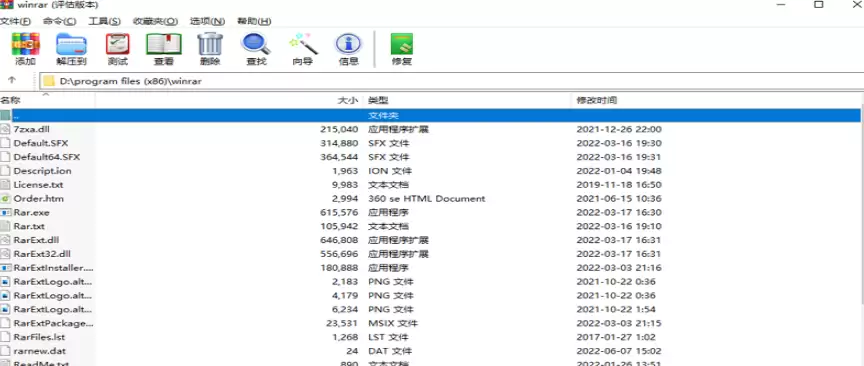Click the 615,576 size of Rar.exe
864x366 pixels.
pos(339,212)
